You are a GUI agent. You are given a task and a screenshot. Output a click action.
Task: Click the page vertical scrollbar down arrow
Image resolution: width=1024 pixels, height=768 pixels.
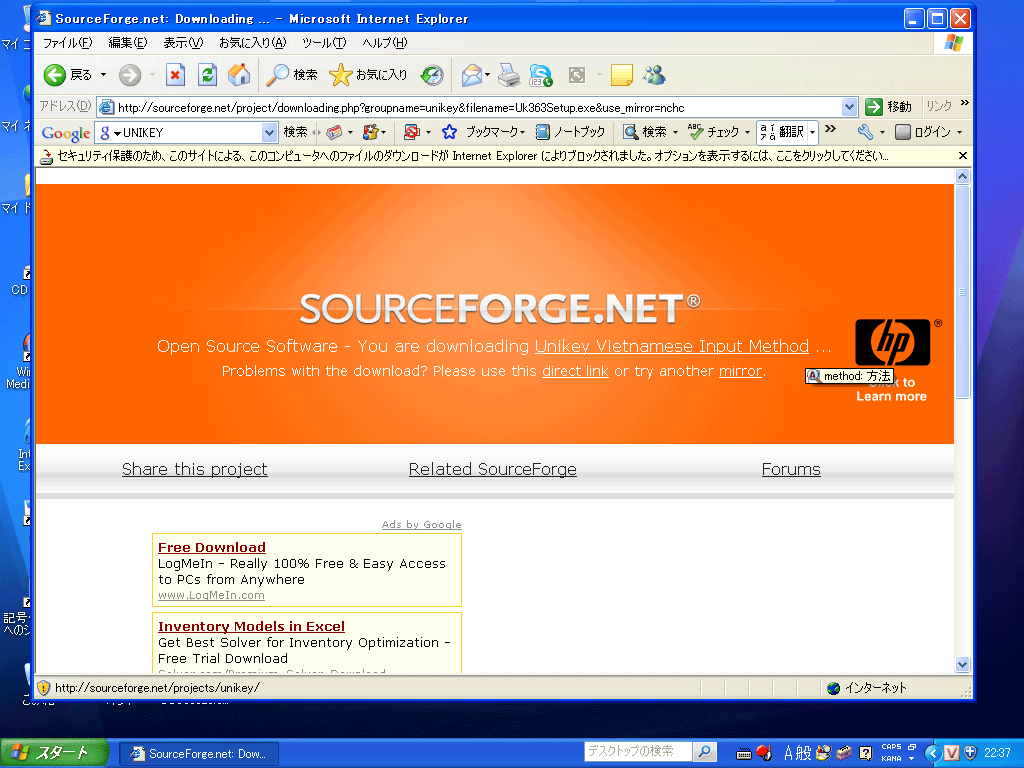pos(963,665)
